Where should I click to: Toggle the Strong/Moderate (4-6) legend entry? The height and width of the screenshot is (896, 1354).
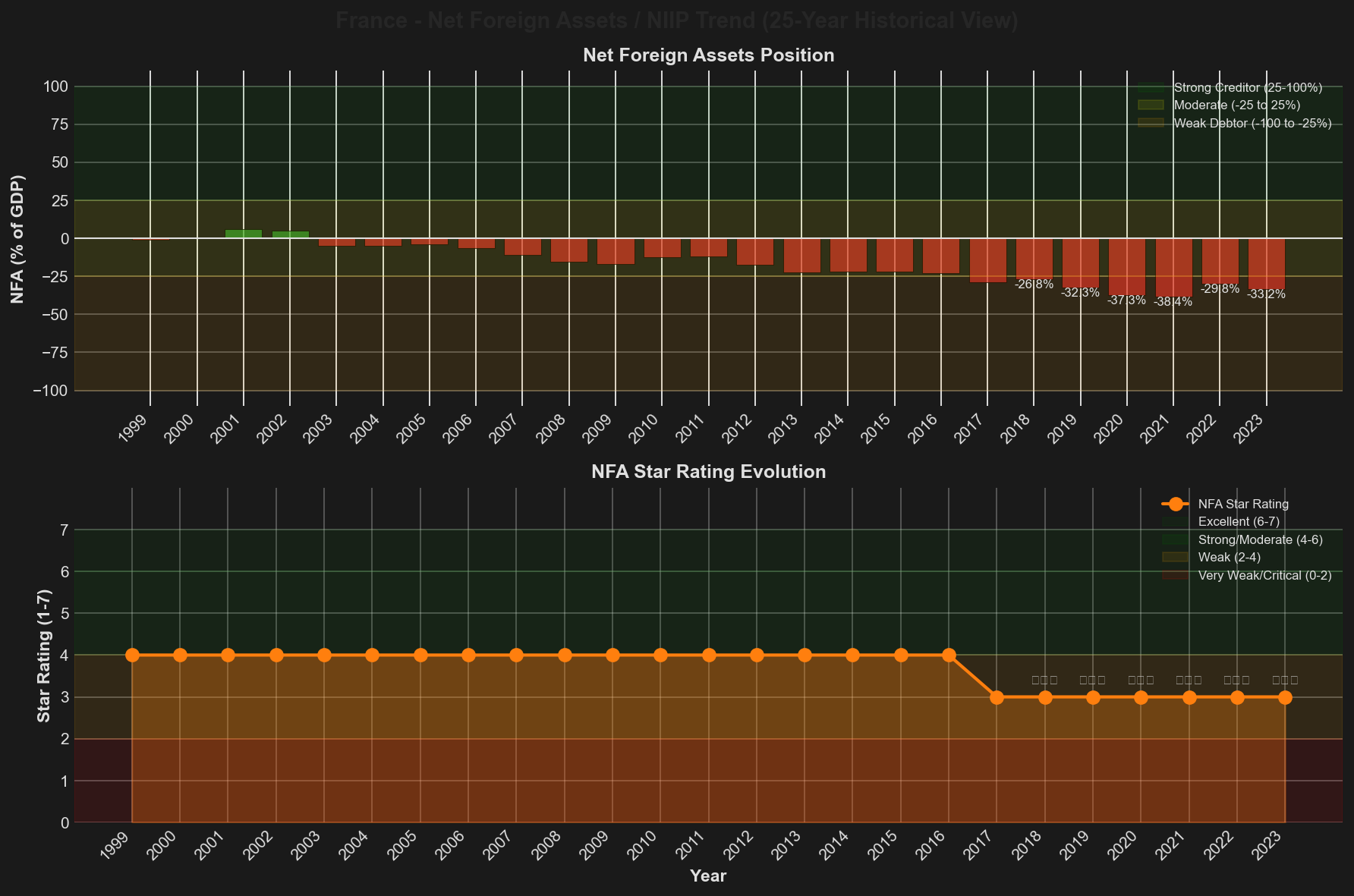coord(1260,539)
